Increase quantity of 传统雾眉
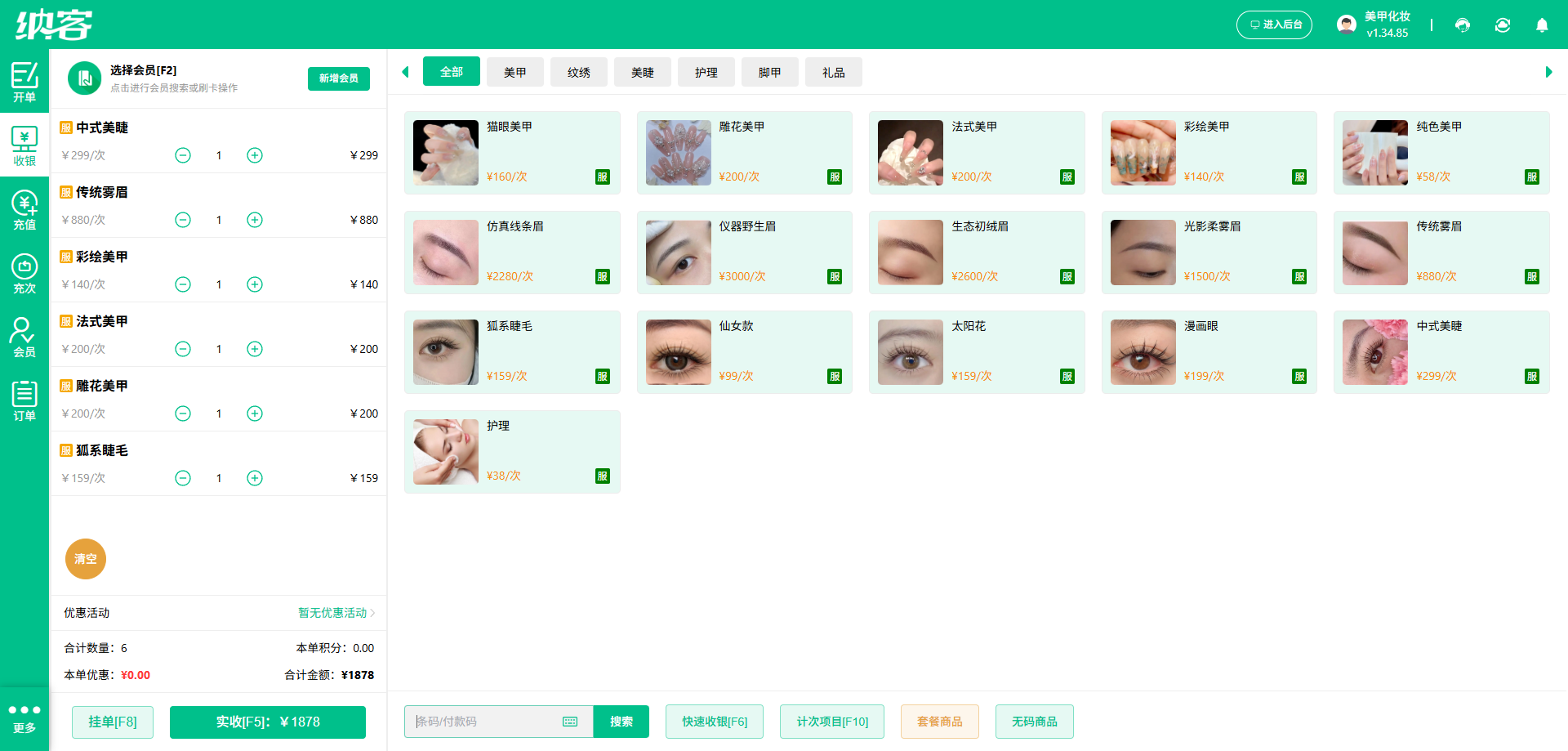The height and width of the screenshot is (751, 1568). [255, 220]
